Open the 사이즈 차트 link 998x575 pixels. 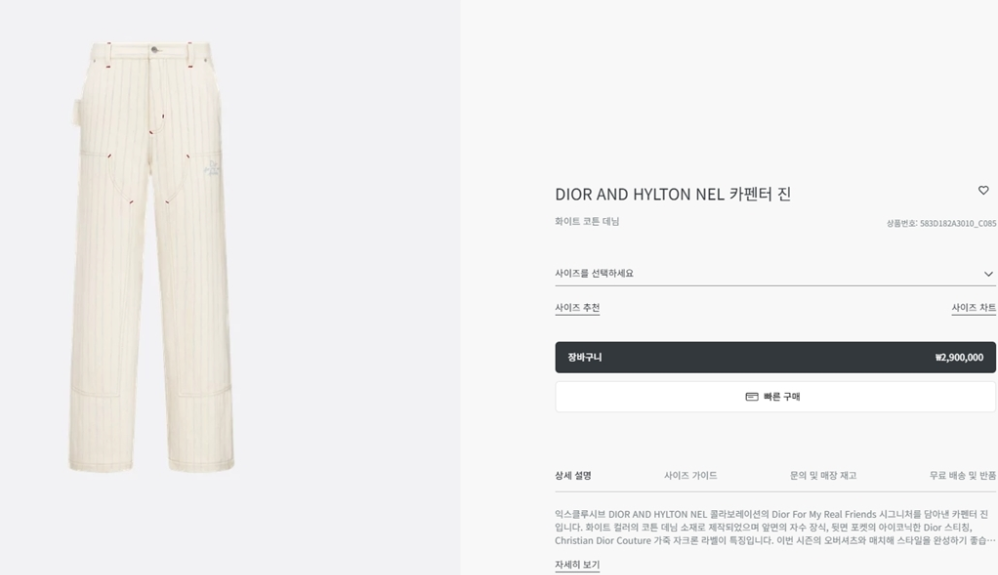[973, 308]
